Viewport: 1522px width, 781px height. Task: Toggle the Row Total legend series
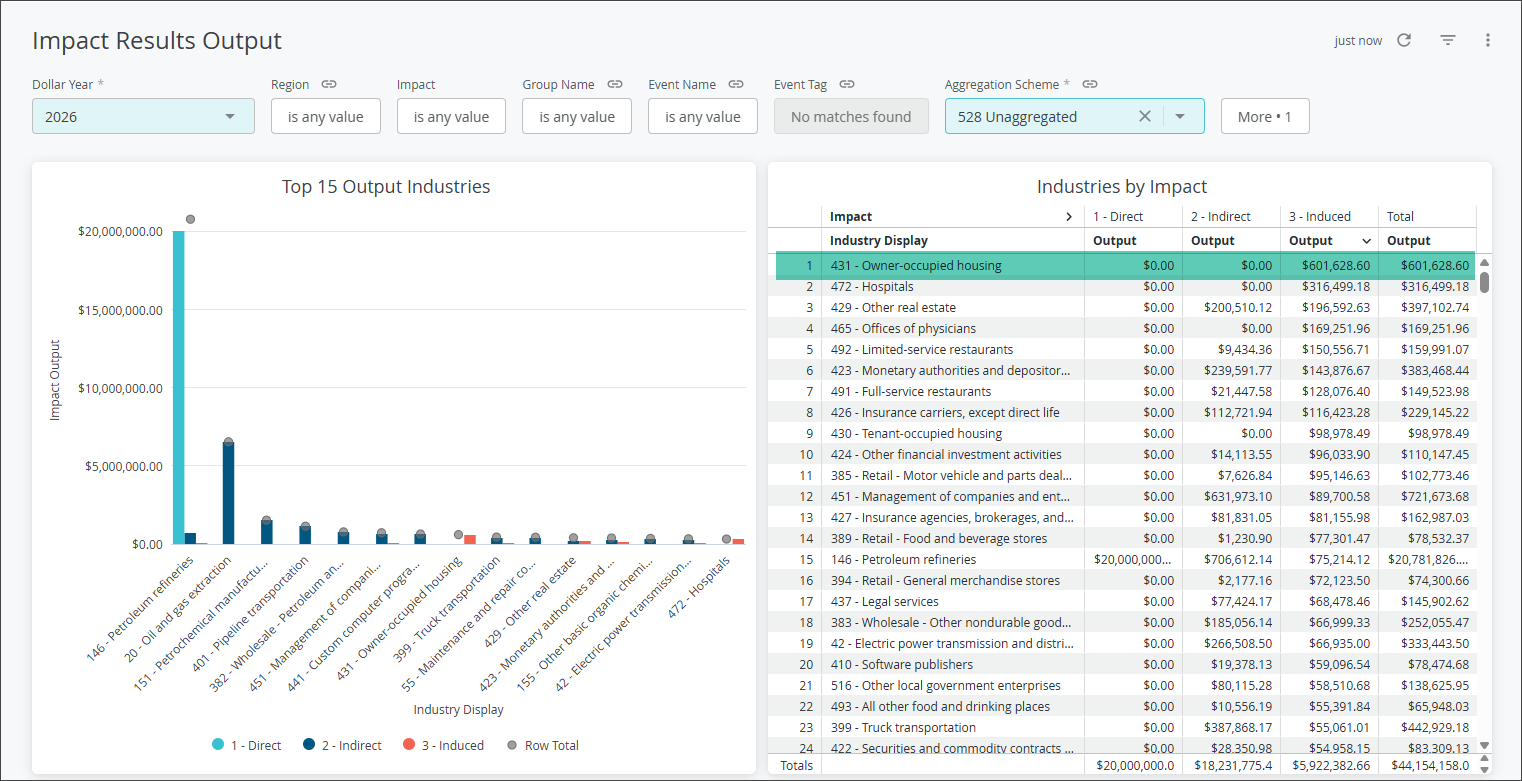coord(542,745)
